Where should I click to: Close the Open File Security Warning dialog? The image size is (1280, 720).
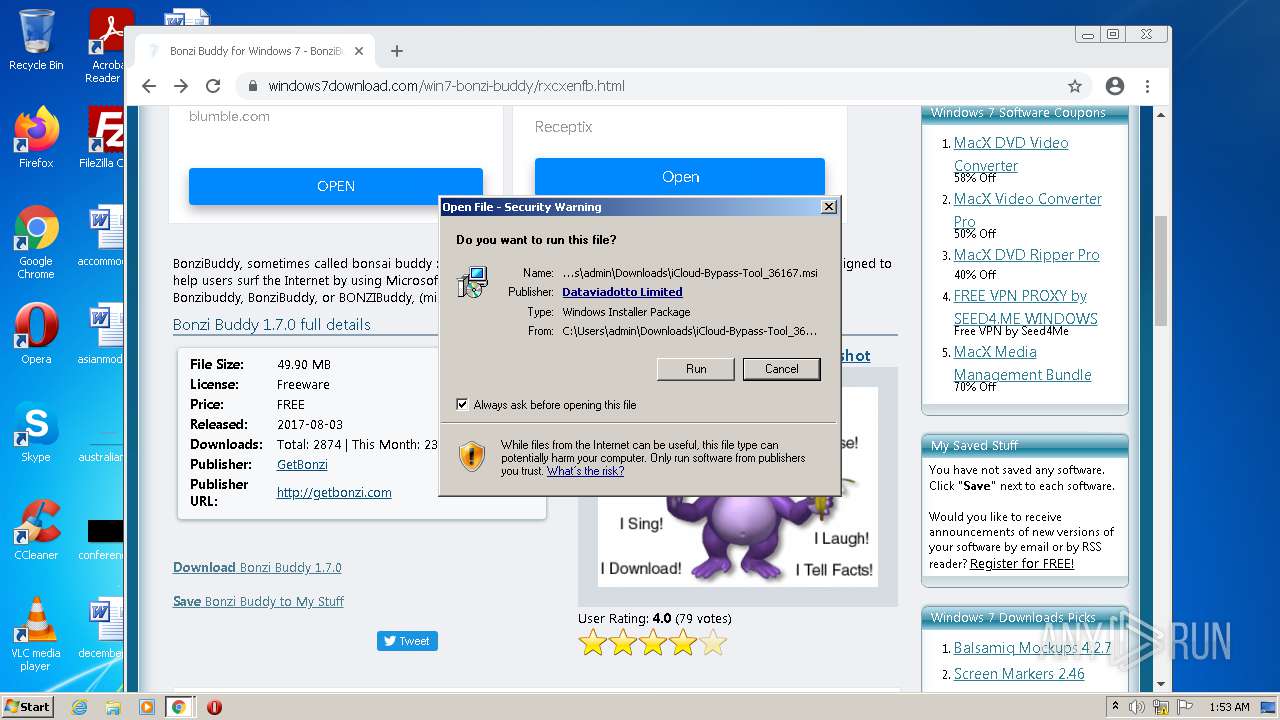tap(828, 207)
